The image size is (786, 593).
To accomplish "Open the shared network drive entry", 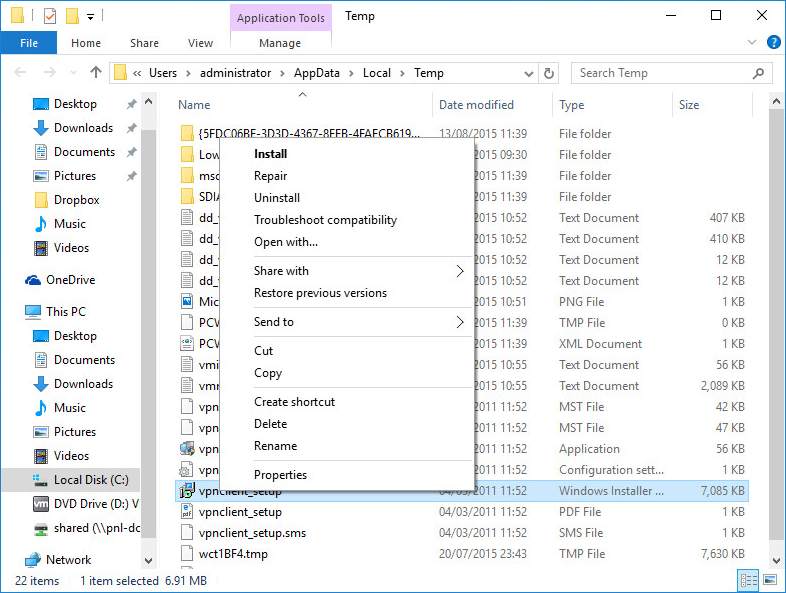I will click(97, 528).
